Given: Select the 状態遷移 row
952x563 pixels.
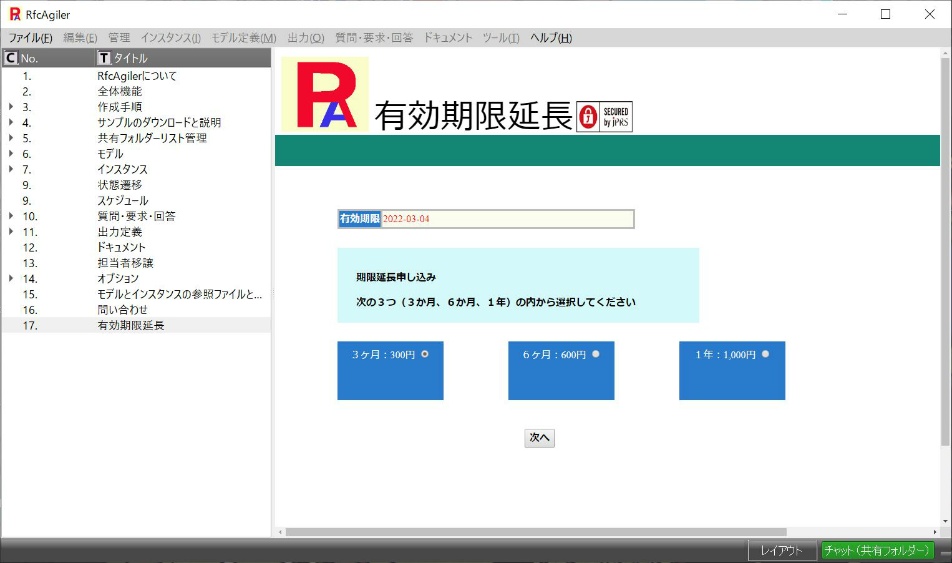Looking at the screenshot, I should pyautogui.click(x=136, y=185).
